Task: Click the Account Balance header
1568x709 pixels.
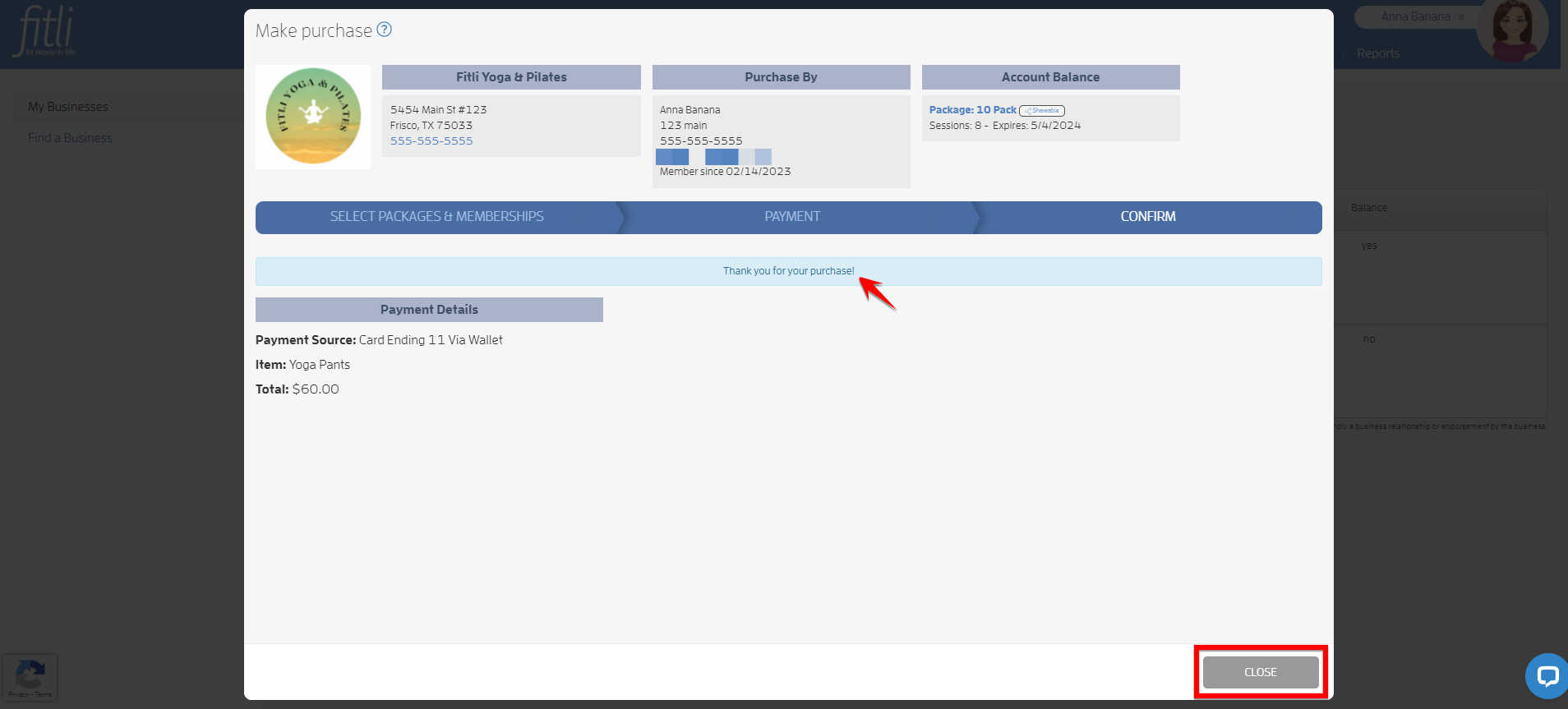Action: (1051, 77)
